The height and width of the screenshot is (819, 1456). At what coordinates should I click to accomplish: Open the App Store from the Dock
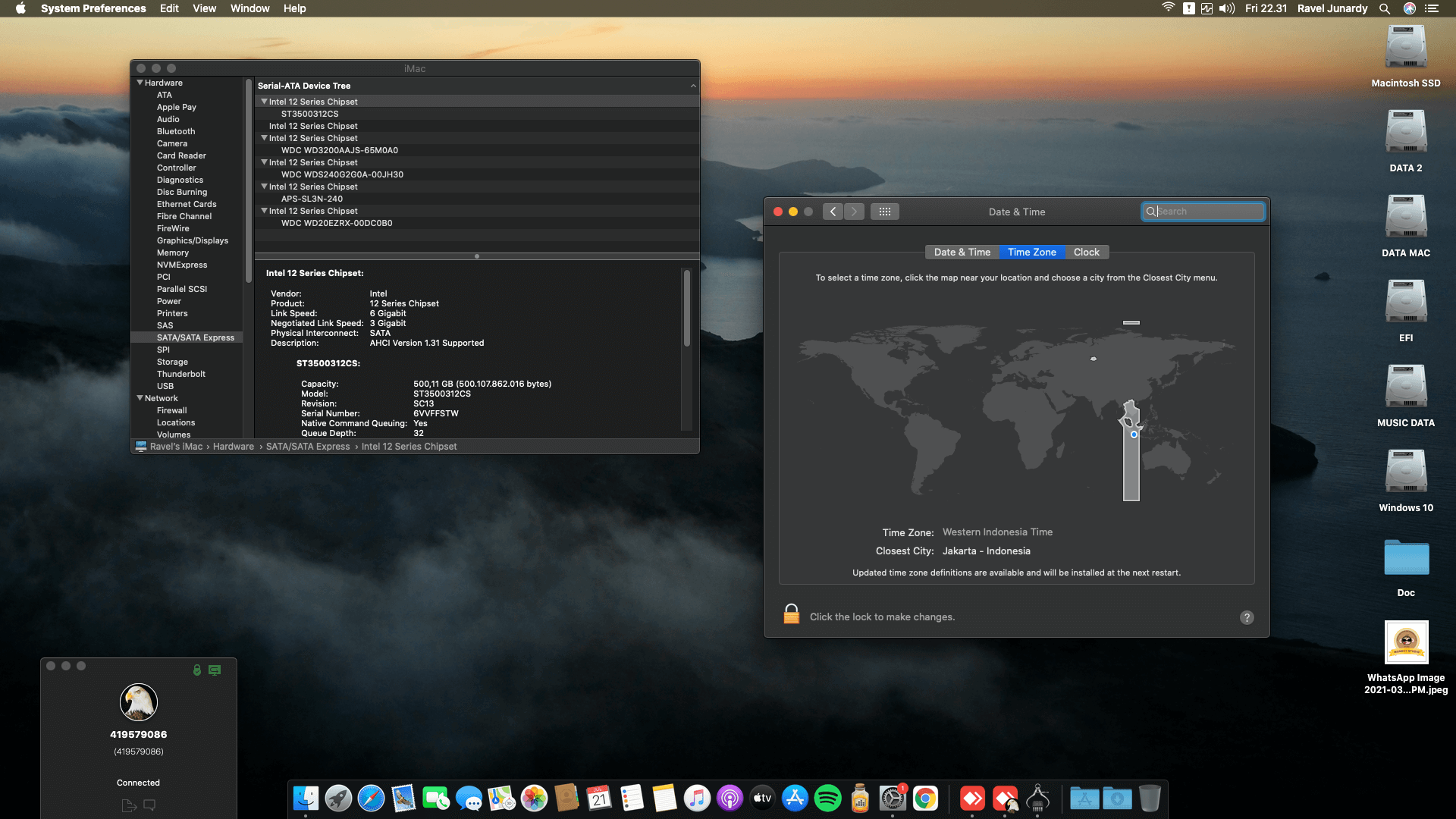point(795,798)
